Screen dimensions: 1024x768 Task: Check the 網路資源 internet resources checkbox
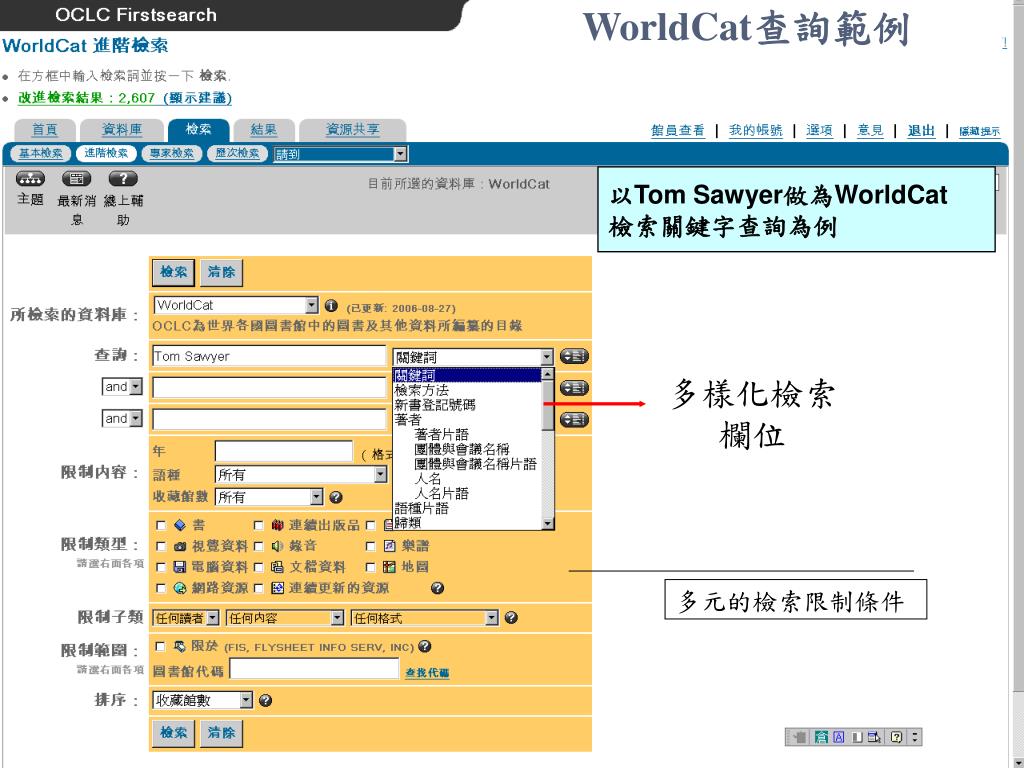click(161, 588)
